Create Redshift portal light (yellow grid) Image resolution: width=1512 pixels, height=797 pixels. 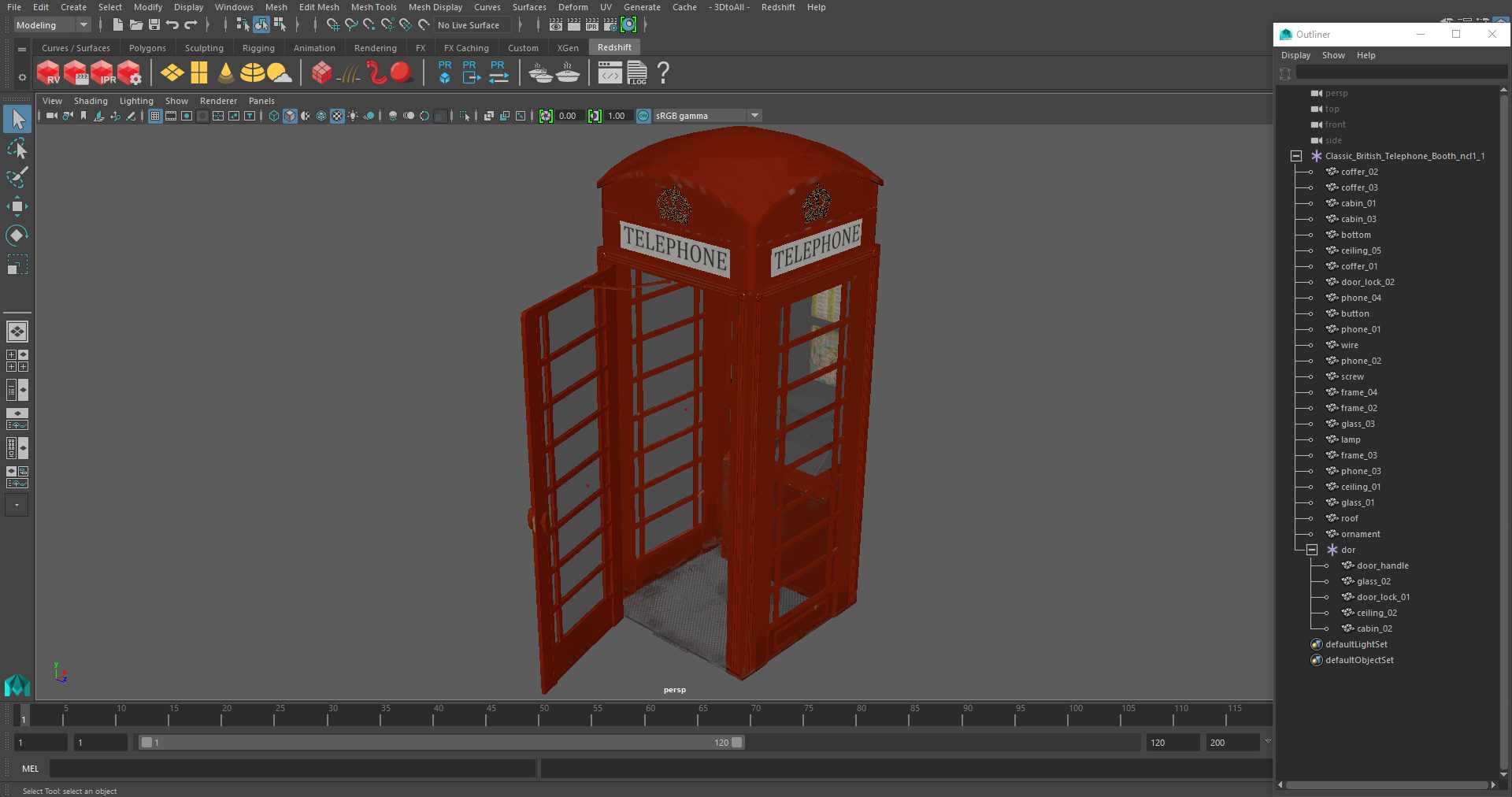[199, 73]
